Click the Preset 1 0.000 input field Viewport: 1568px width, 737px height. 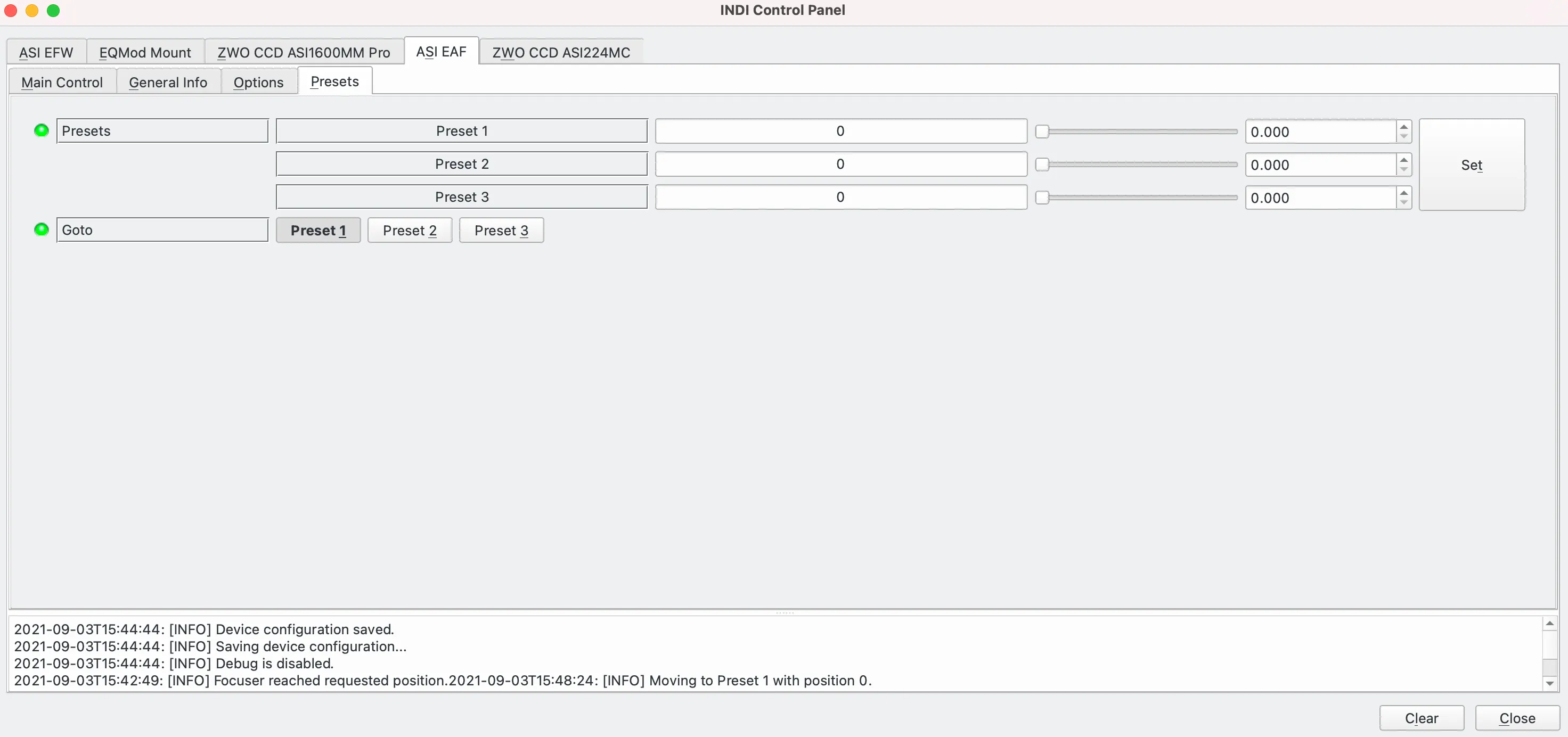point(1321,132)
